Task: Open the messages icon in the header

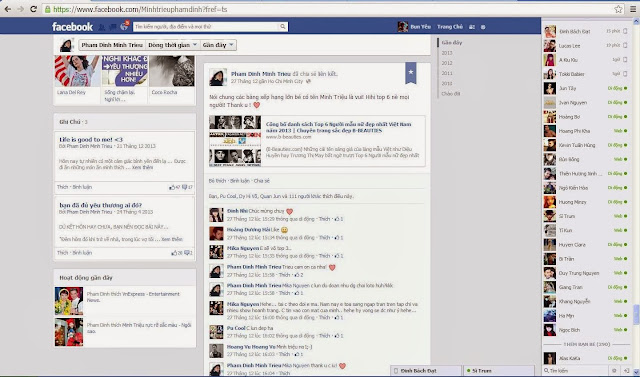Action: click(113, 27)
